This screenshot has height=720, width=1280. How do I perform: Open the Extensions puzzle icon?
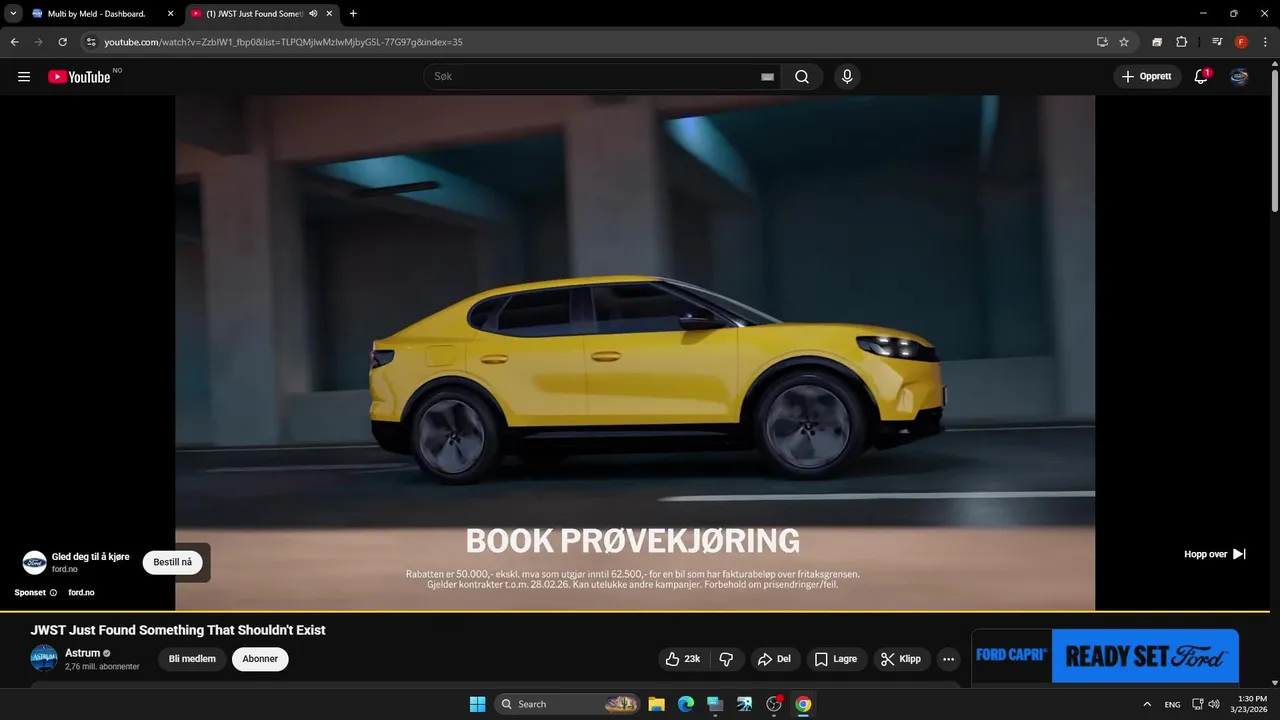pos(1181,42)
